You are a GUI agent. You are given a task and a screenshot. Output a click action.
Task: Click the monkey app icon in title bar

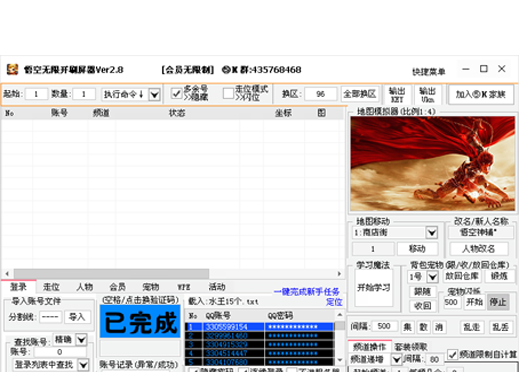[x=12, y=69]
